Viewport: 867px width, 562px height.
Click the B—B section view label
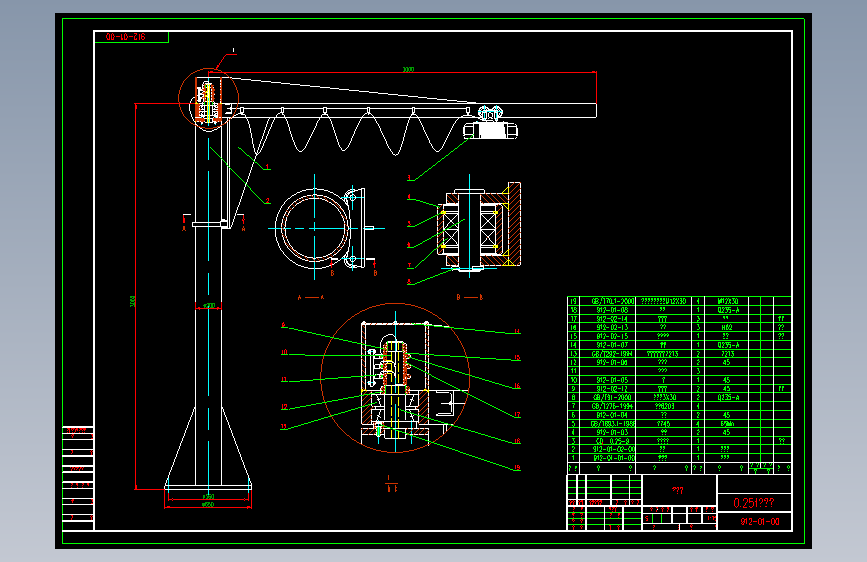(469, 298)
